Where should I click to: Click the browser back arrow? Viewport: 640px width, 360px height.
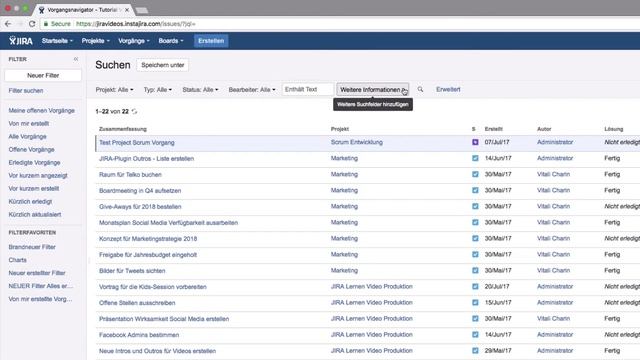pyautogui.click(x=8, y=24)
